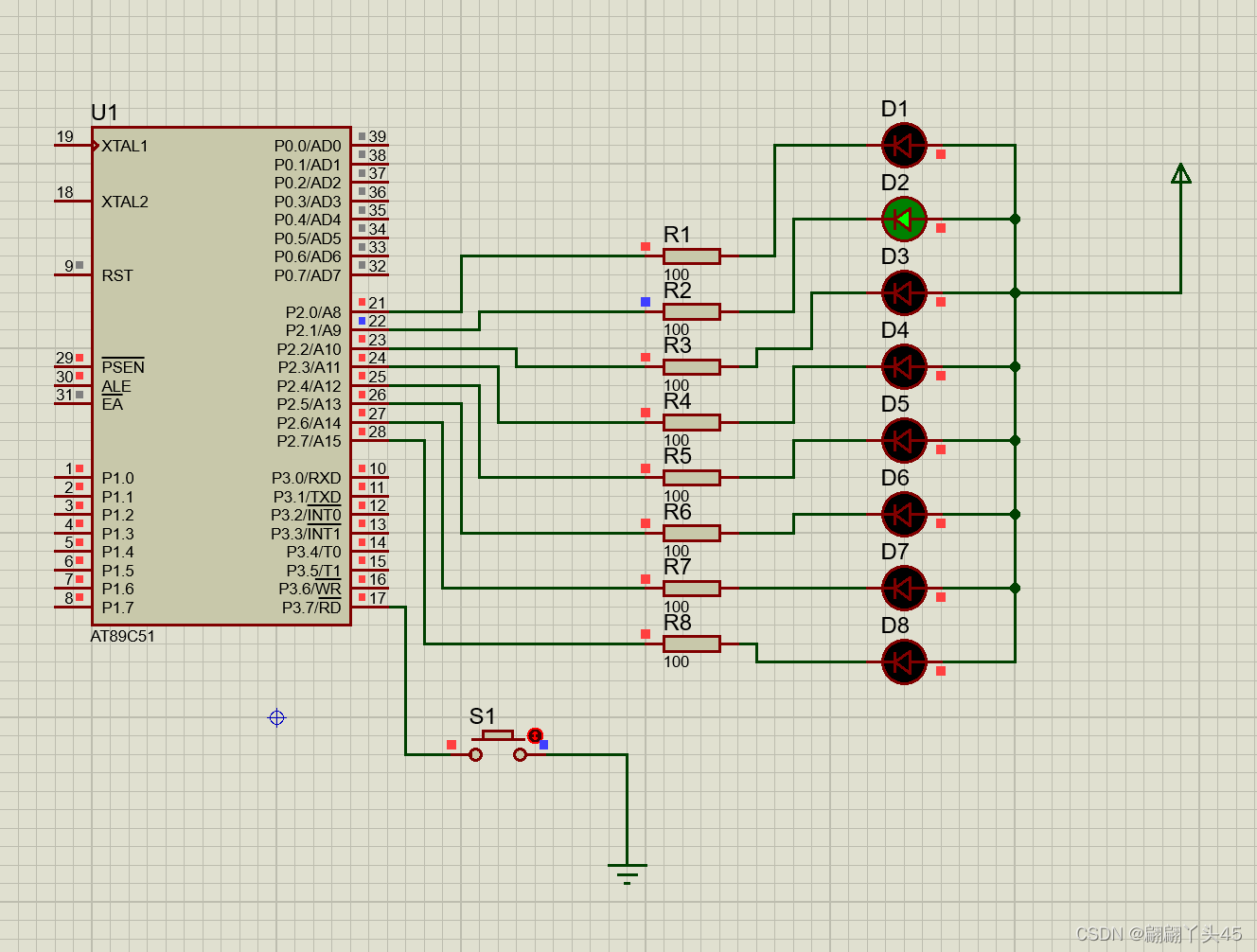Click the P2.1/A9 pin label
Screen dimensions: 1257x952
point(313,330)
